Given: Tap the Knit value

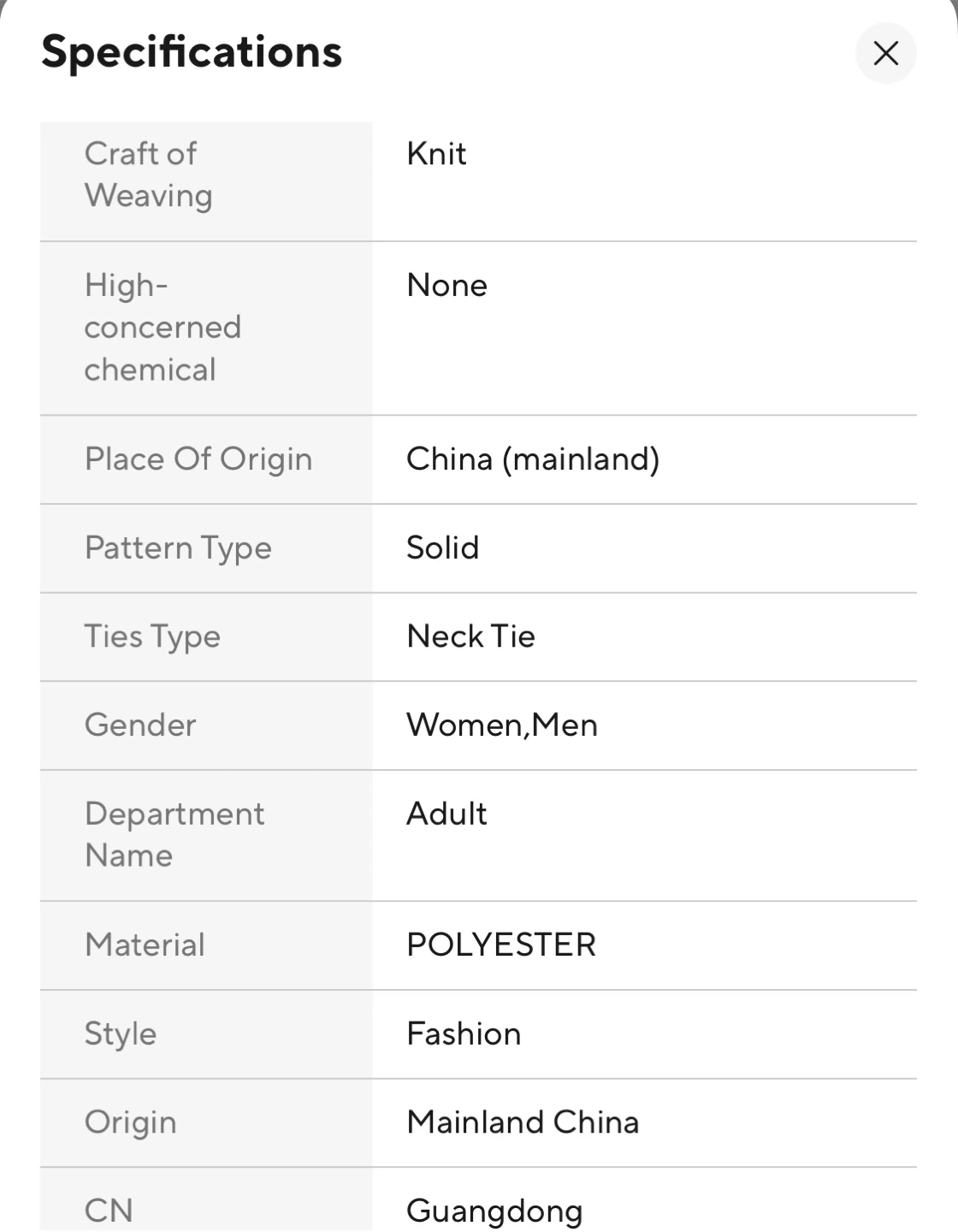Looking at the screenshot, I should pyautogui.click(x=436, y=154).
